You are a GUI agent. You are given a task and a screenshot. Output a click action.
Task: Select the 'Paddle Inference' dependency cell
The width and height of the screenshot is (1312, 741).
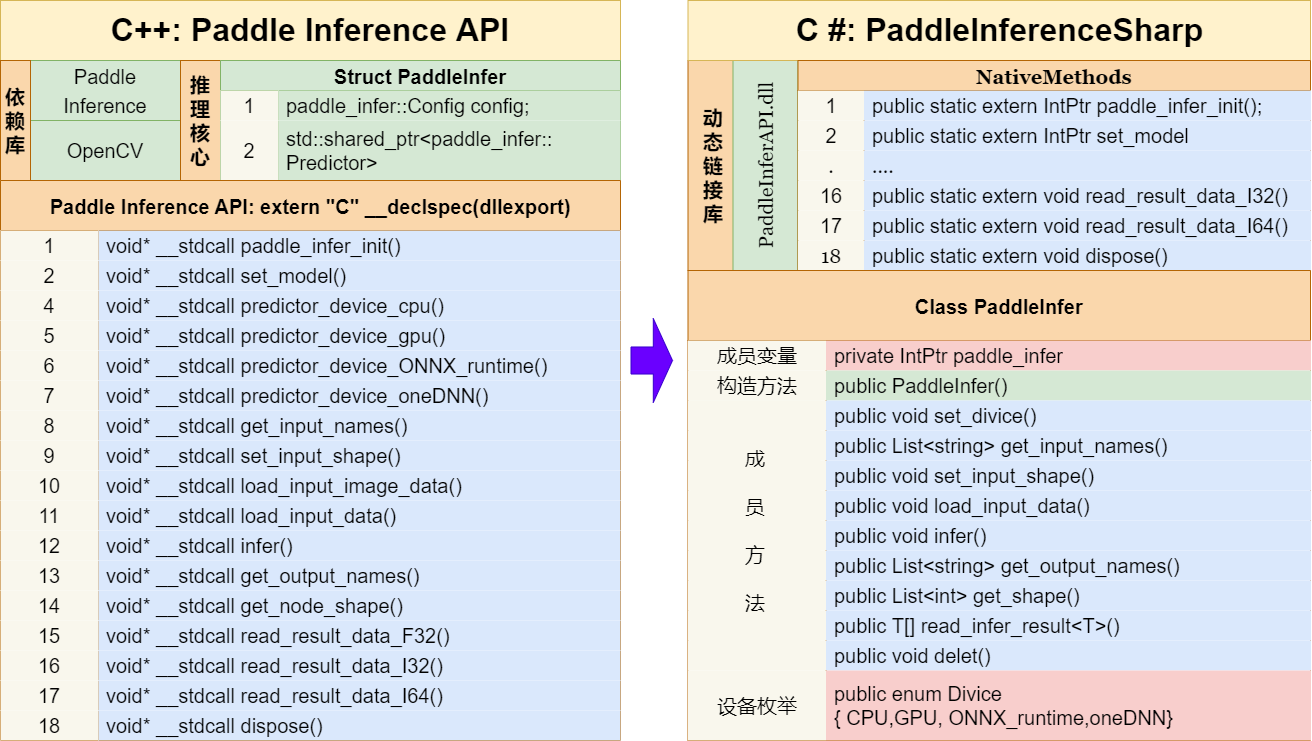point(104,92)
